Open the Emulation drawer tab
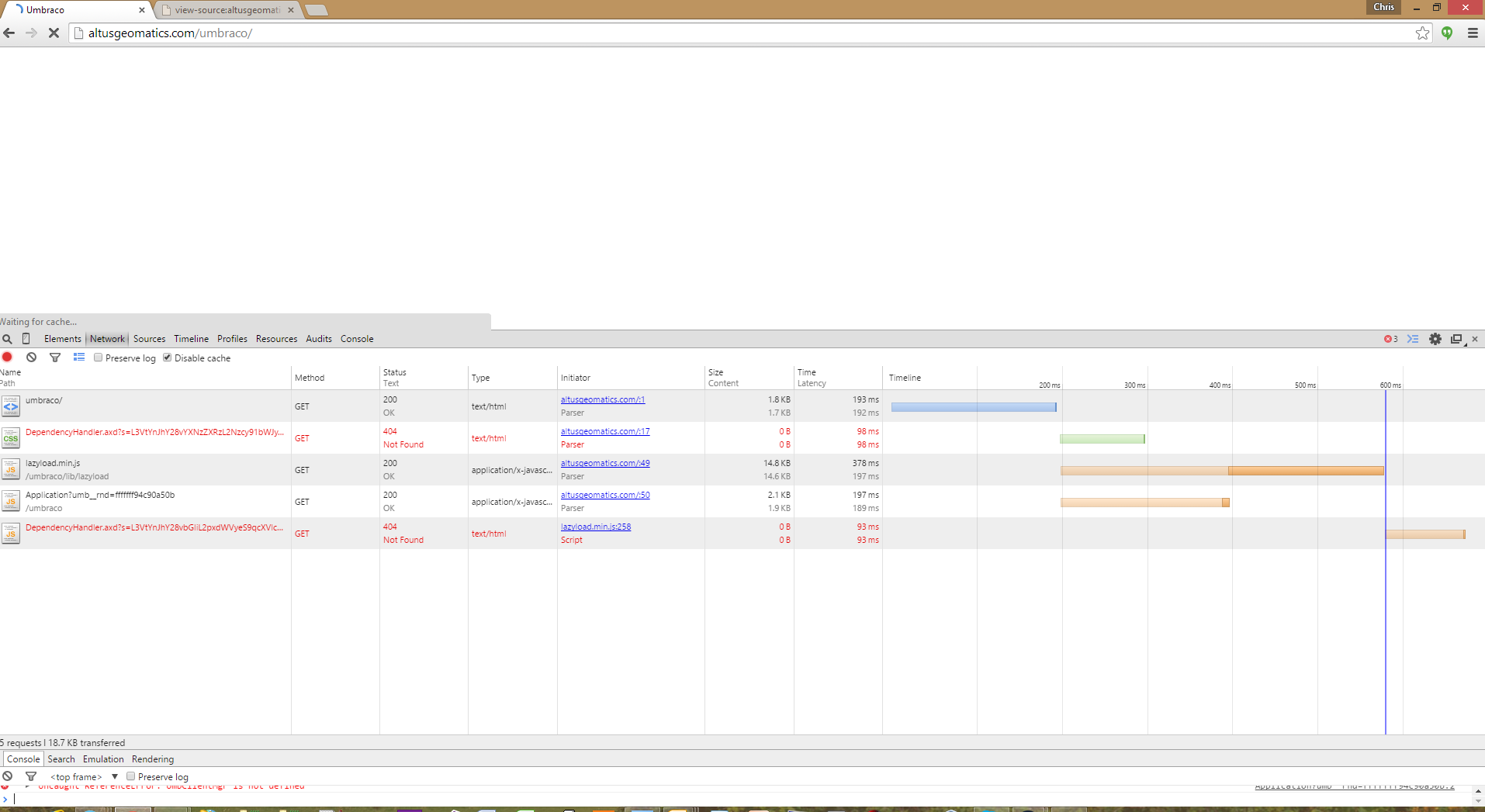1485x812 pixels. point(103,759)
